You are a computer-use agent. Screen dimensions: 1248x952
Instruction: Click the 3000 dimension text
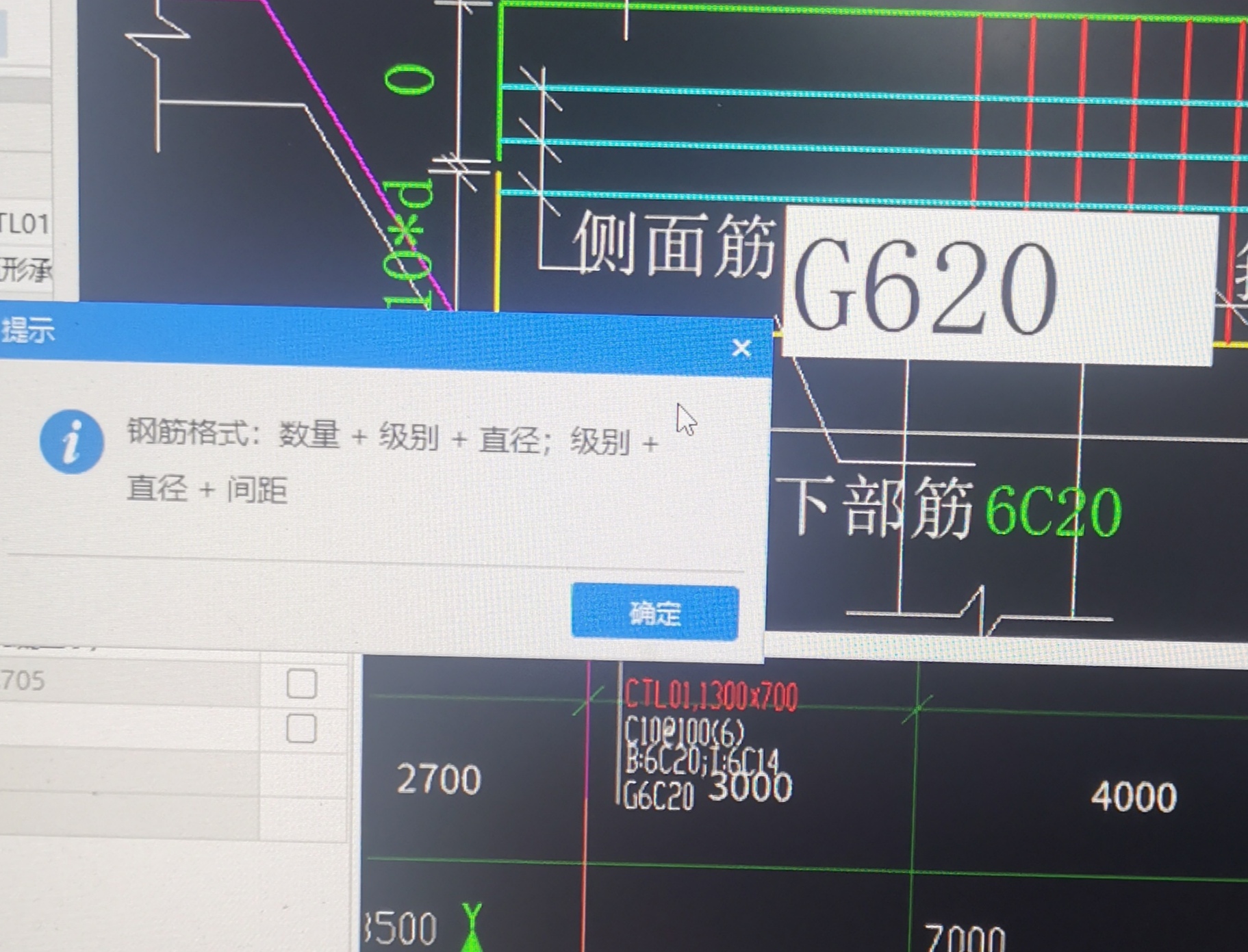point(750,786)
